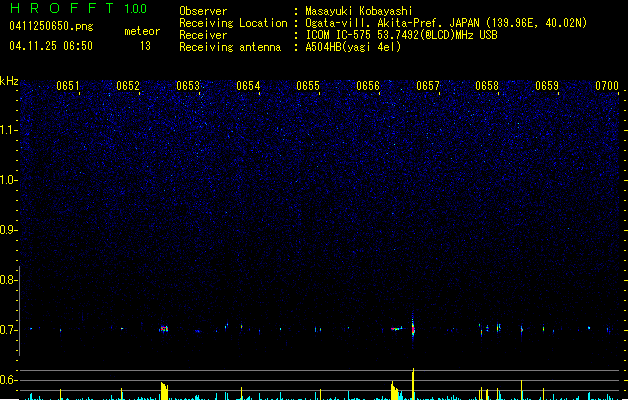
Task: Click the Receiving Location label
Action: [x=233, y=23]
